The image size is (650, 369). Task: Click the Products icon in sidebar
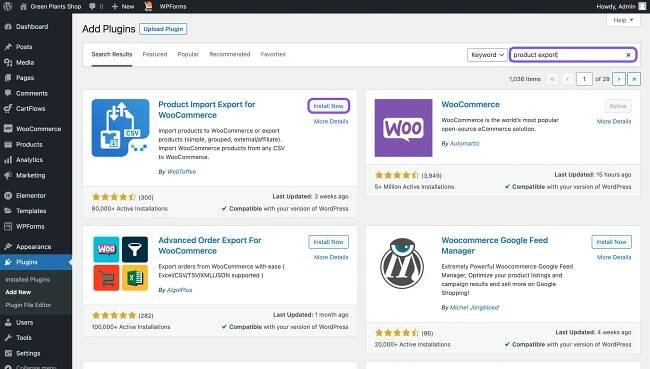pos(8,144)
